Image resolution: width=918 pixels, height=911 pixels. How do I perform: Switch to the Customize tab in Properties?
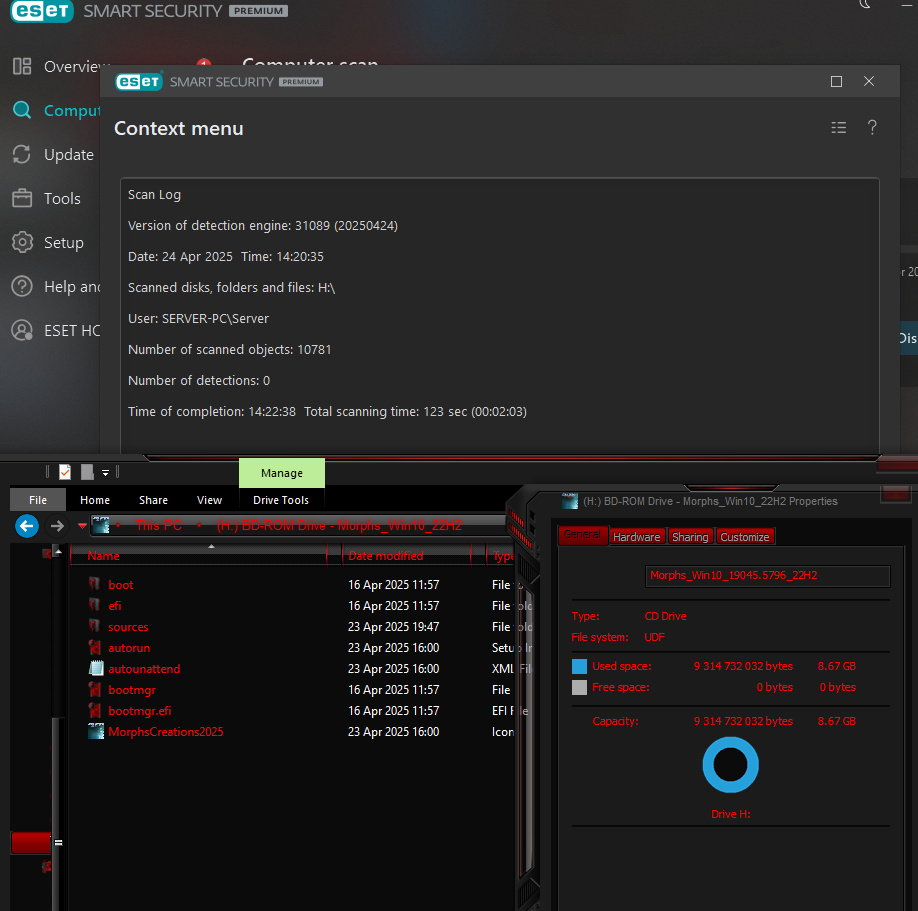tap(745, 537)
